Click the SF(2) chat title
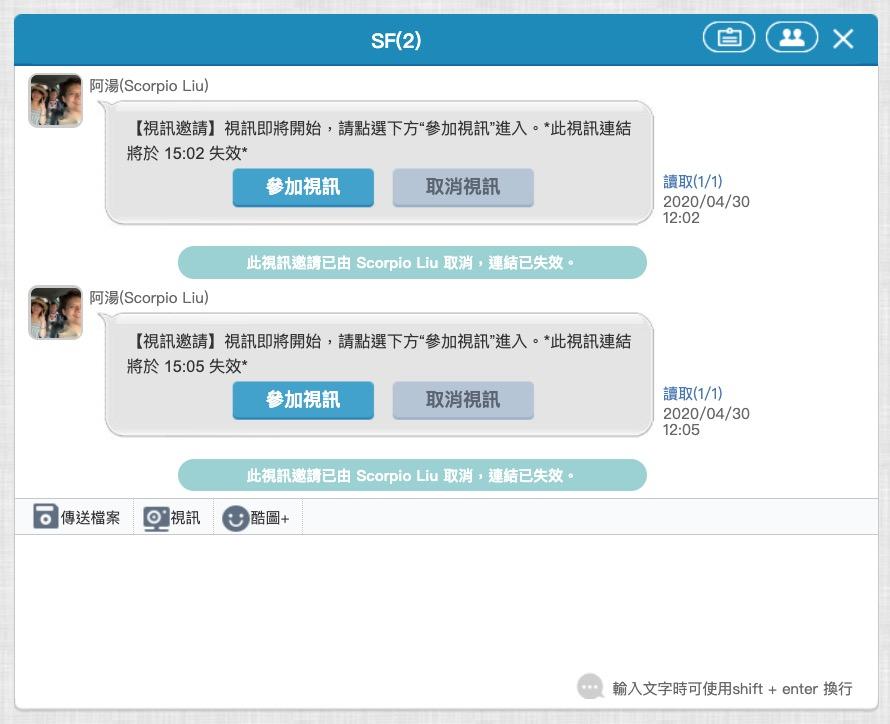 [x=396, y=40]
